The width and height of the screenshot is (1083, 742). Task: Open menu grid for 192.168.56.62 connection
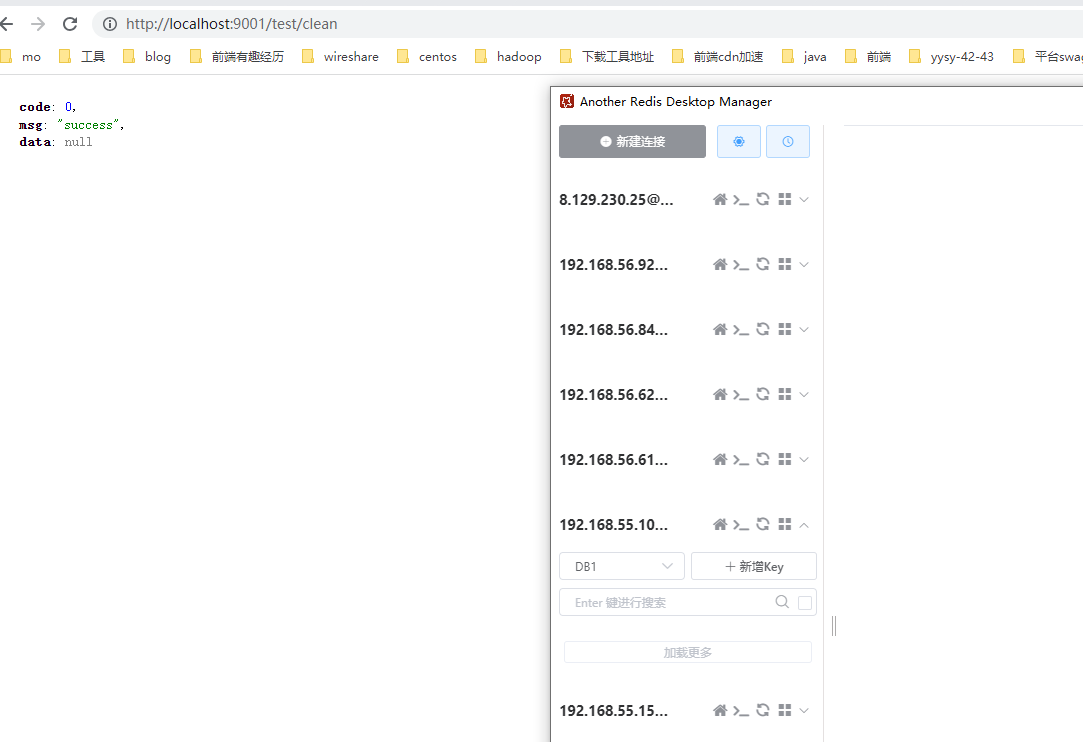pyautogui.click(x=785, y=394)
